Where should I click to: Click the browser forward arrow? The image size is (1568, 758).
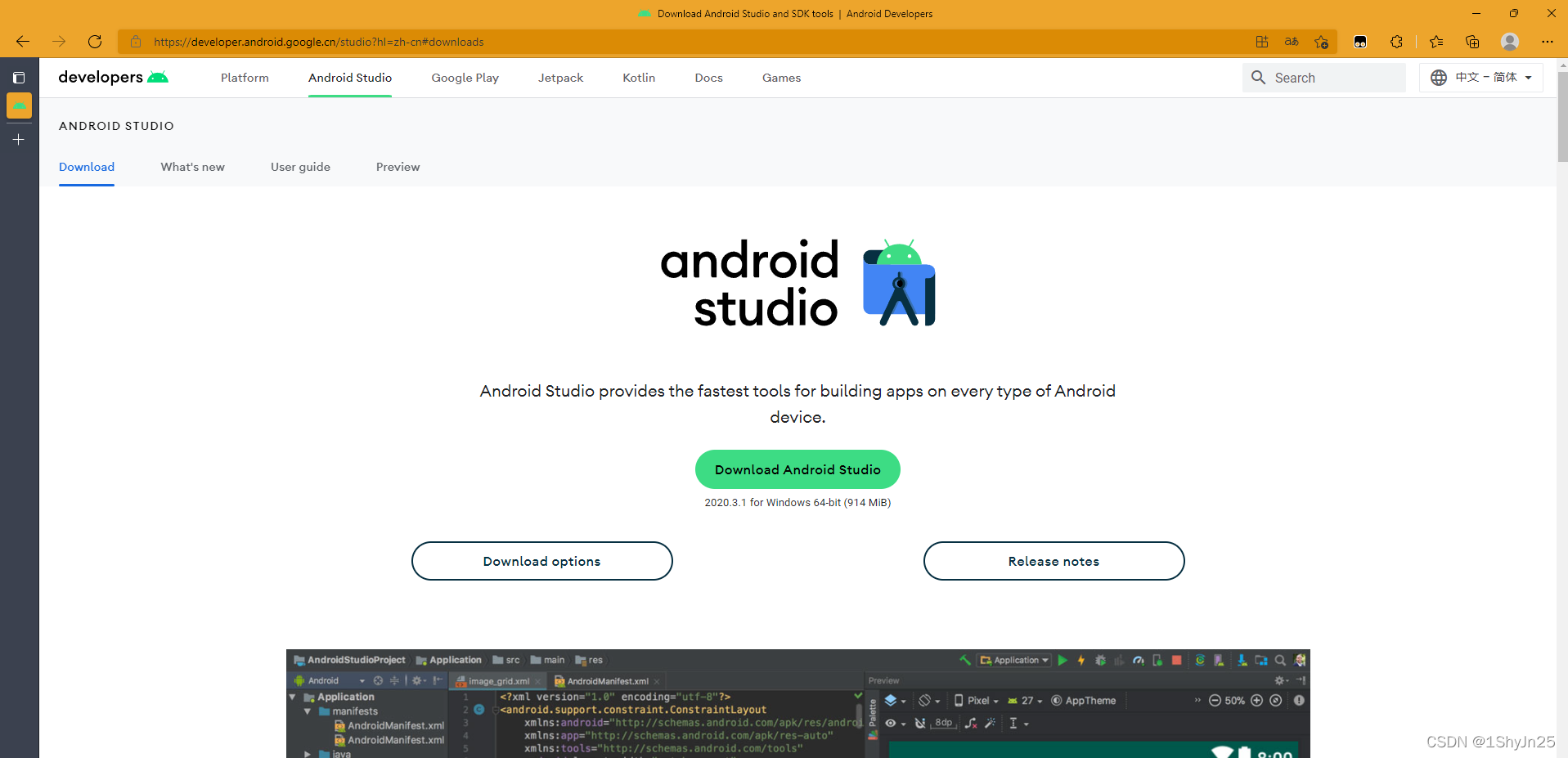pyautogui.click(x=59, y=42)
